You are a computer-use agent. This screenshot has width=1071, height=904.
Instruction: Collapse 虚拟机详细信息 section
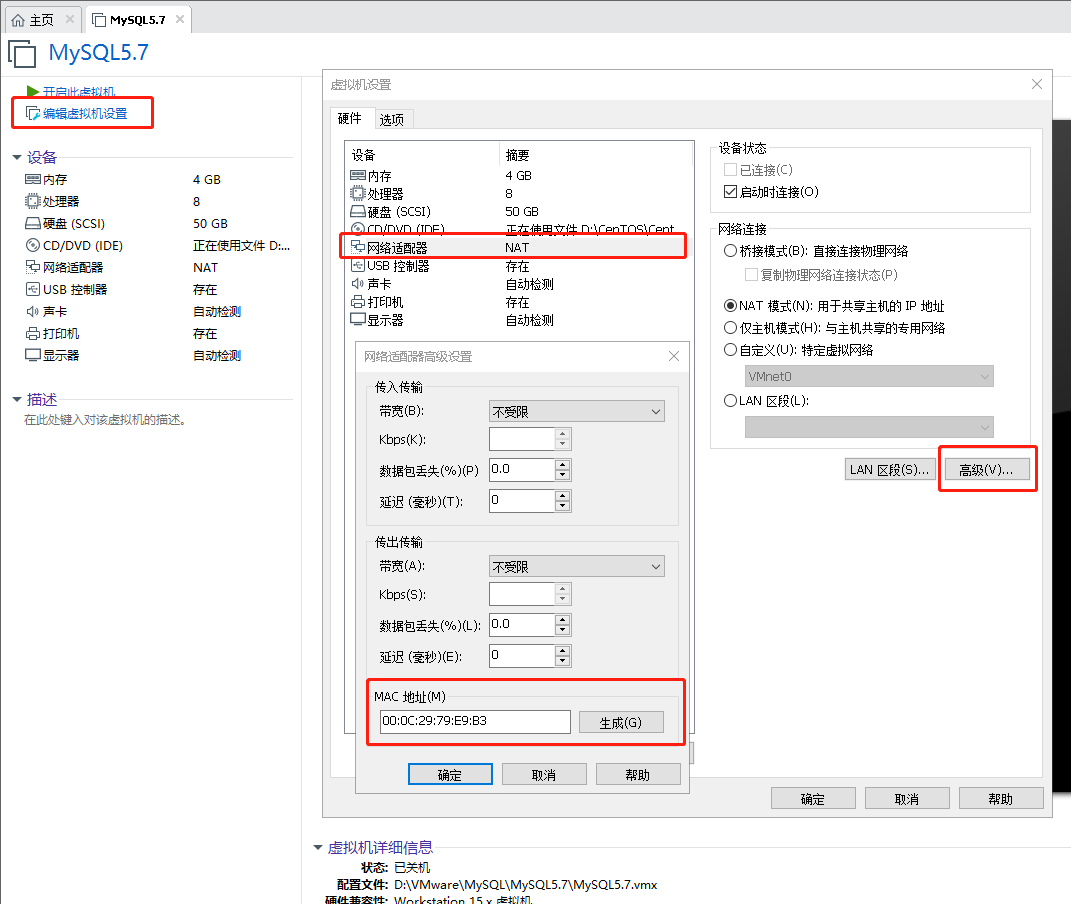318,847
